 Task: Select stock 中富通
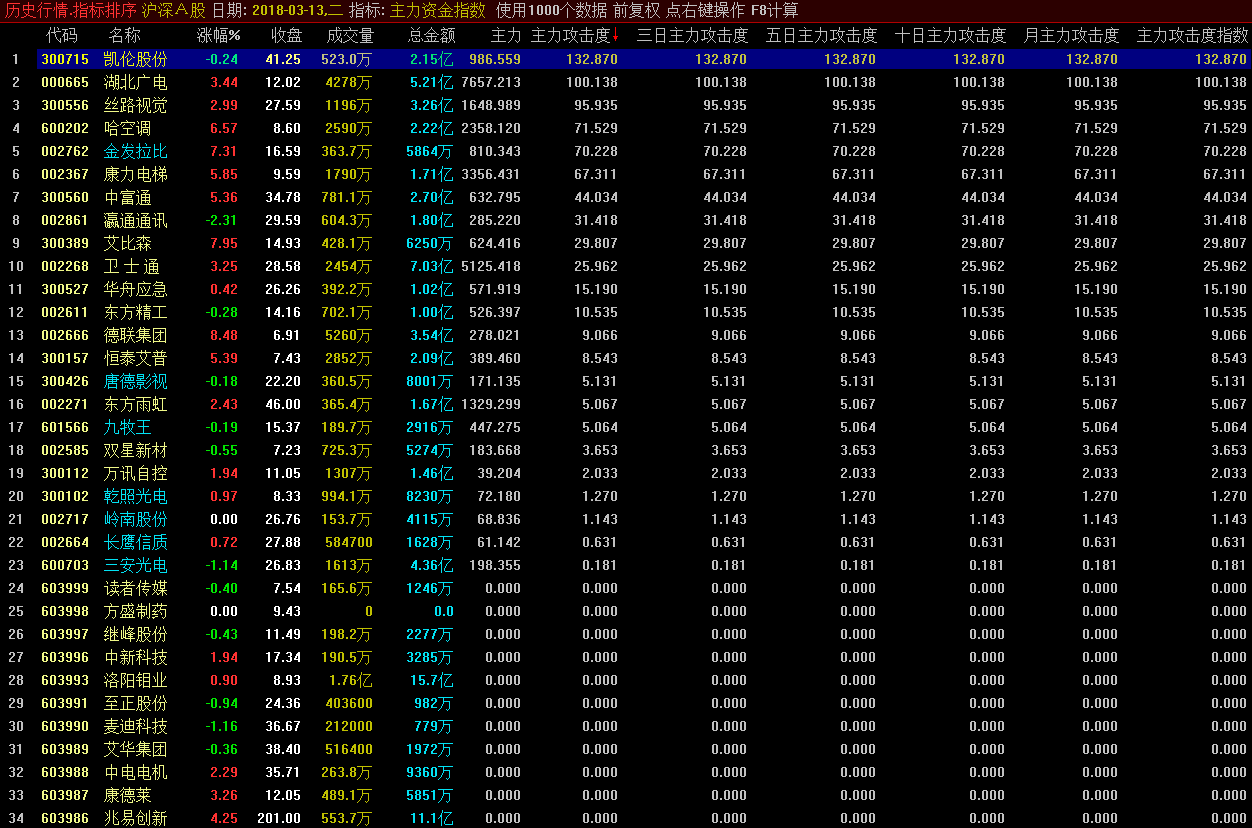pos(128,197)
